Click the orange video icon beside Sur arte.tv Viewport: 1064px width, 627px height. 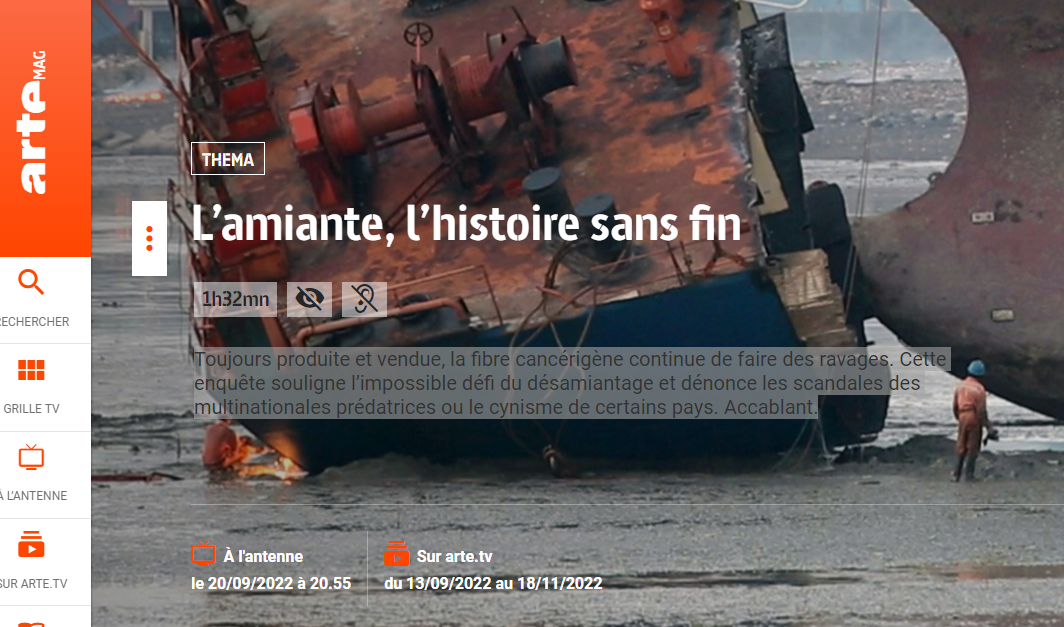[397, 554]
